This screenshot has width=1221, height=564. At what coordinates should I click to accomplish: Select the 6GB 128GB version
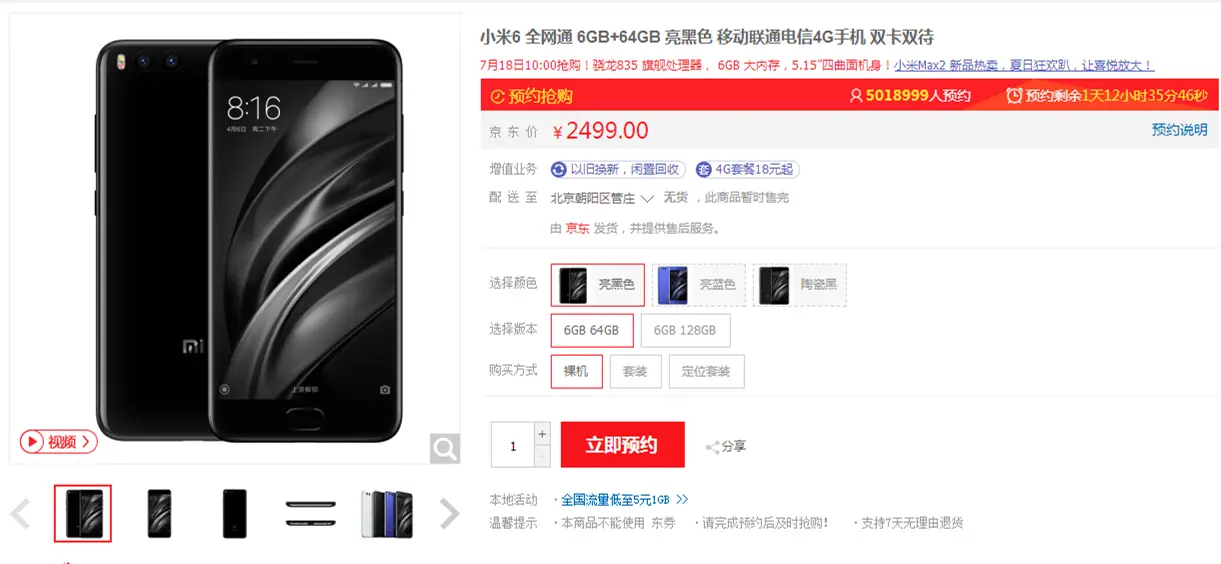coord(685,330)
